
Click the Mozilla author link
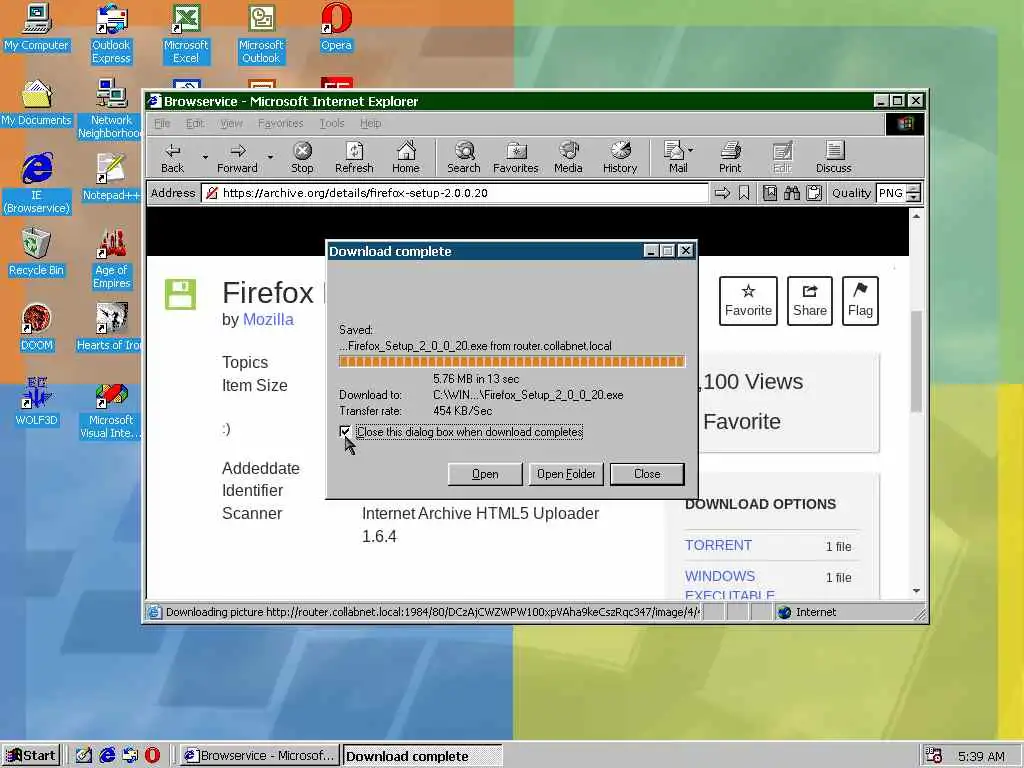coord(268,319)
